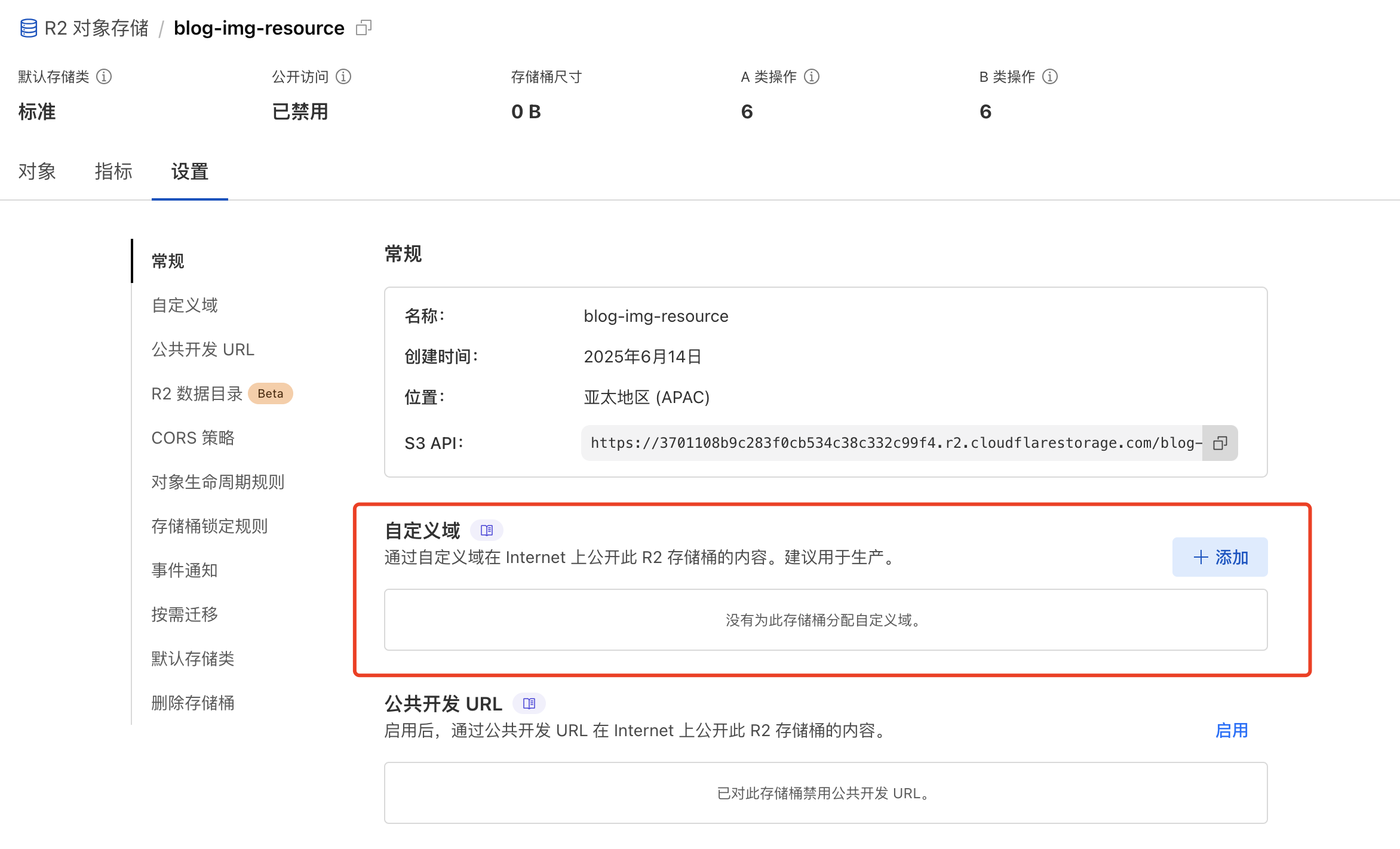This screenshot has width=1400, height=849.
Task: Show info for B 类操作
Action: pos(1050,76)
